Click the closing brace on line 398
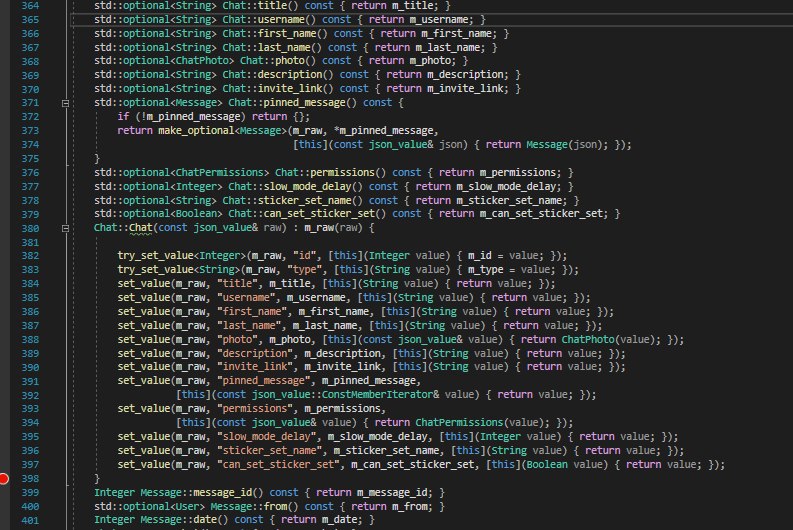 97,478
